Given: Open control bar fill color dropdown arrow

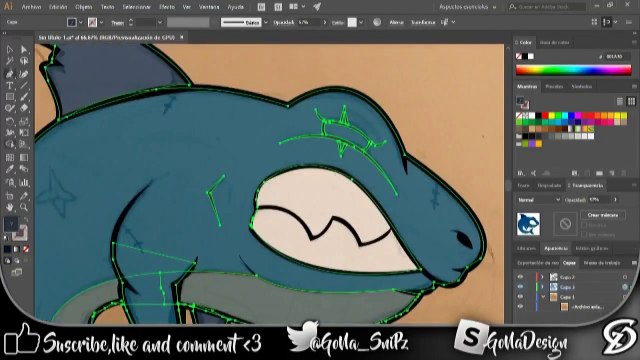Looking at the screenshot, I should (x=80, y=22).
